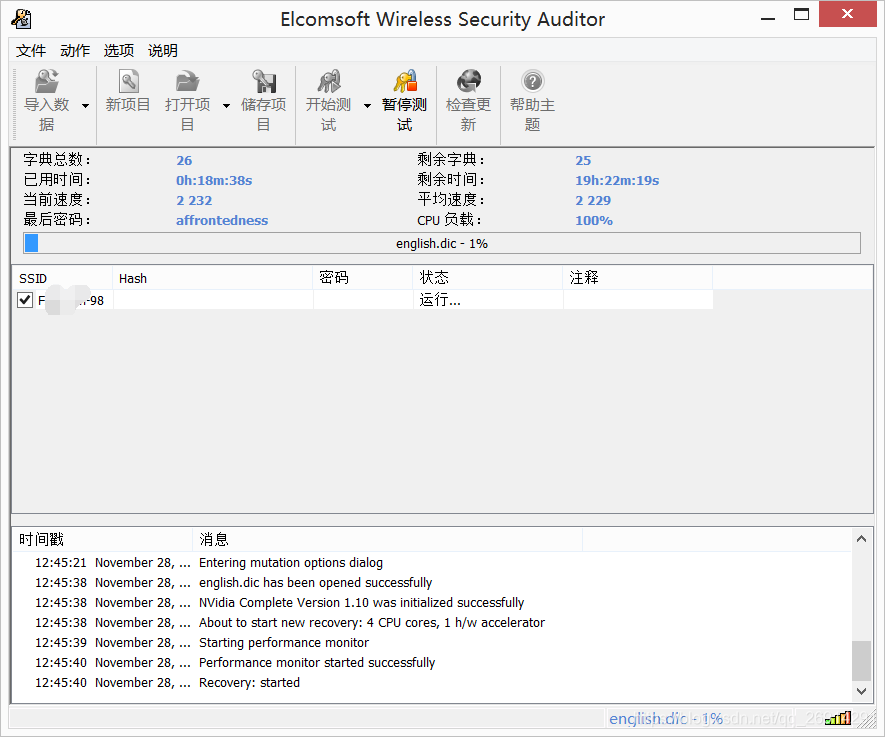Click total dictionaries value 26
The width and height of the screenshot is (885, 737).
pyautogui.click(x=184, y=161)
